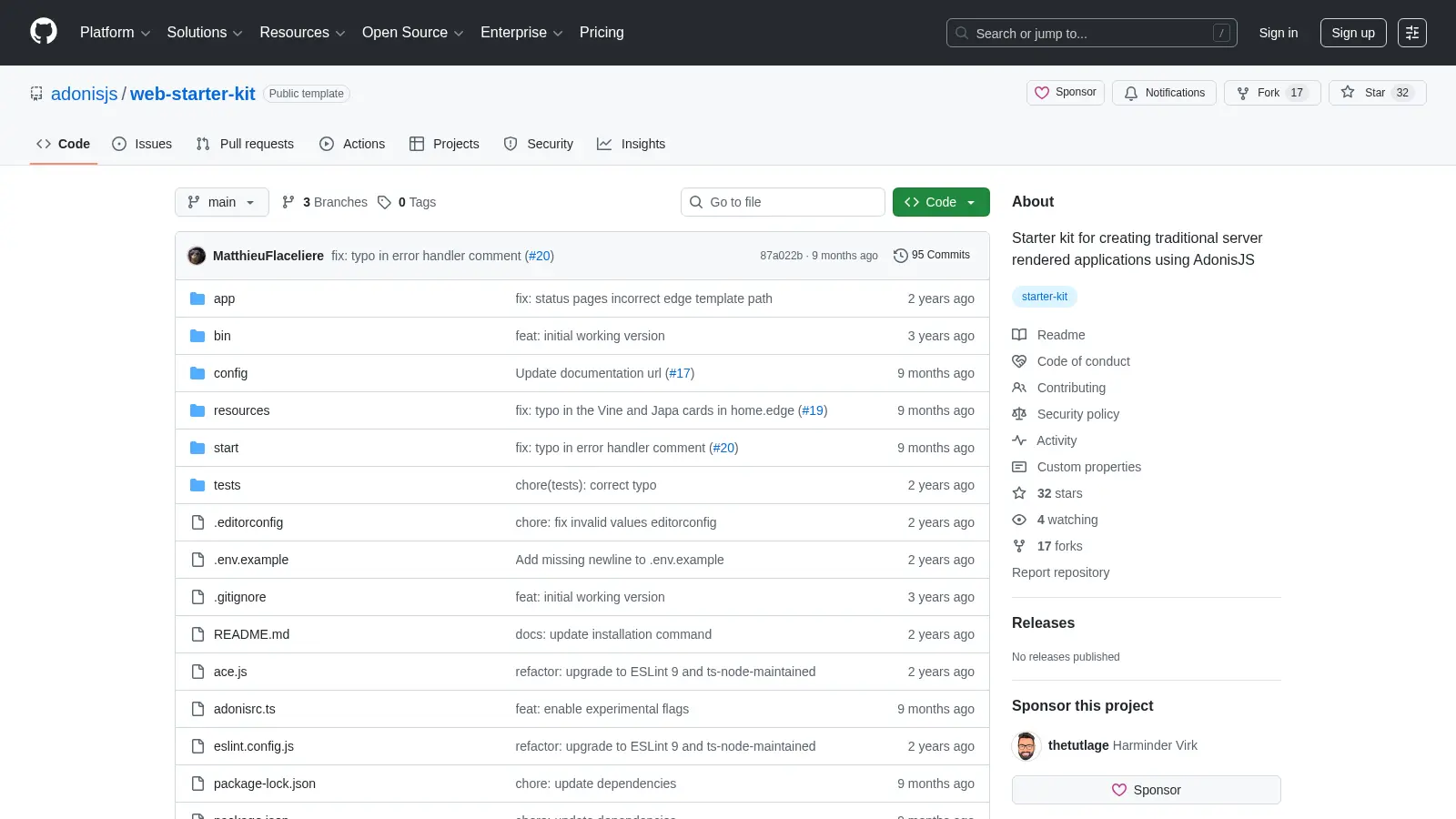The width and height of the screenshot is (1456, 819).
Task: Open pull request #20 link in latest commit
Action: tap(540, 256)
